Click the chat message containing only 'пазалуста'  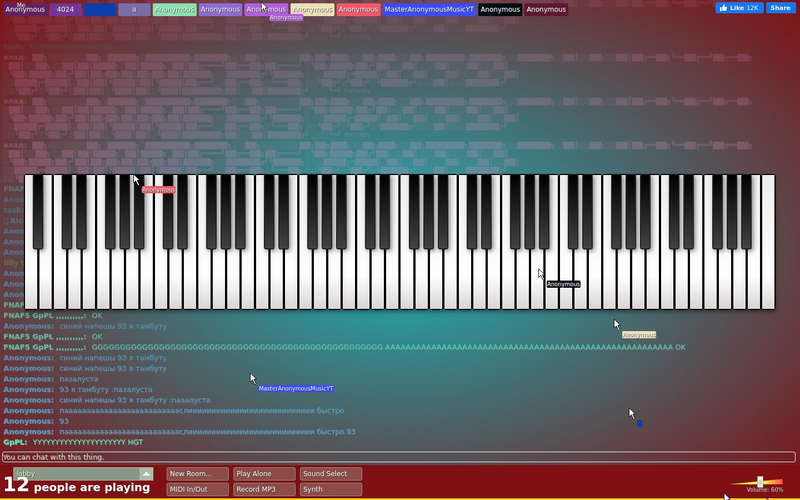79,379
